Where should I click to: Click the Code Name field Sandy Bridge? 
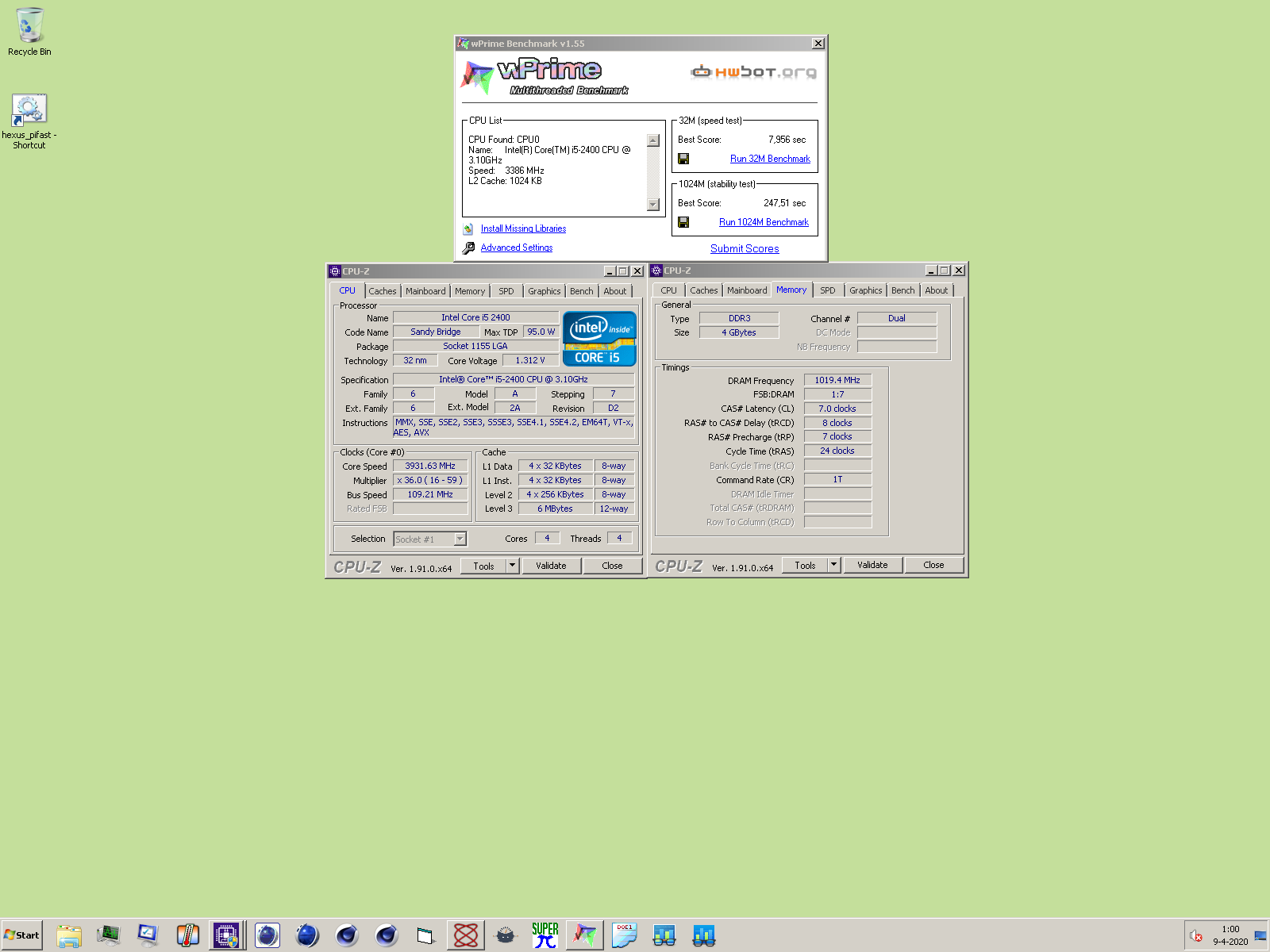pyautogui.click(x=436, y=332)
